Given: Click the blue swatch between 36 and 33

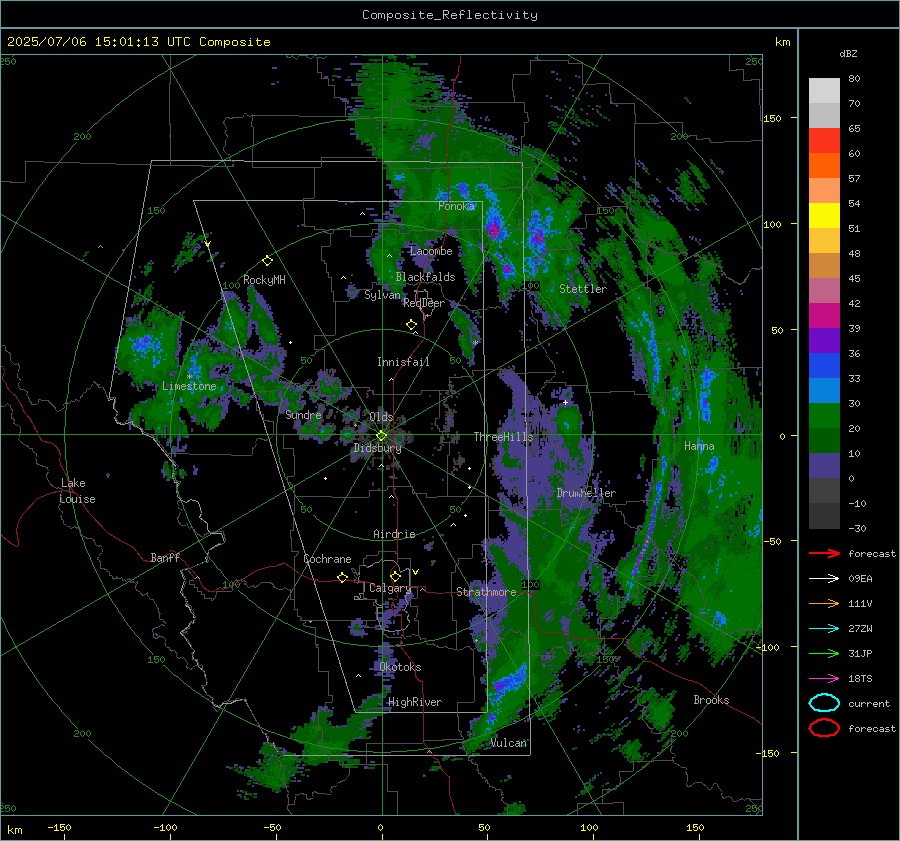Looking at the screenshot, I should 824,365.
